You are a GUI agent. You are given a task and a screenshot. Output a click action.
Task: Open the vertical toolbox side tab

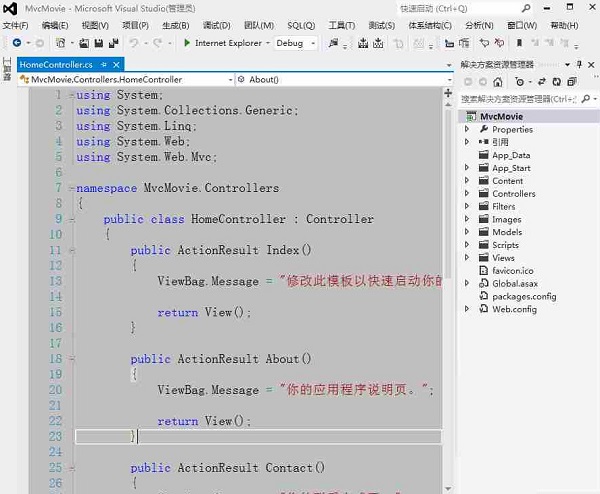(x=7, y=69)
